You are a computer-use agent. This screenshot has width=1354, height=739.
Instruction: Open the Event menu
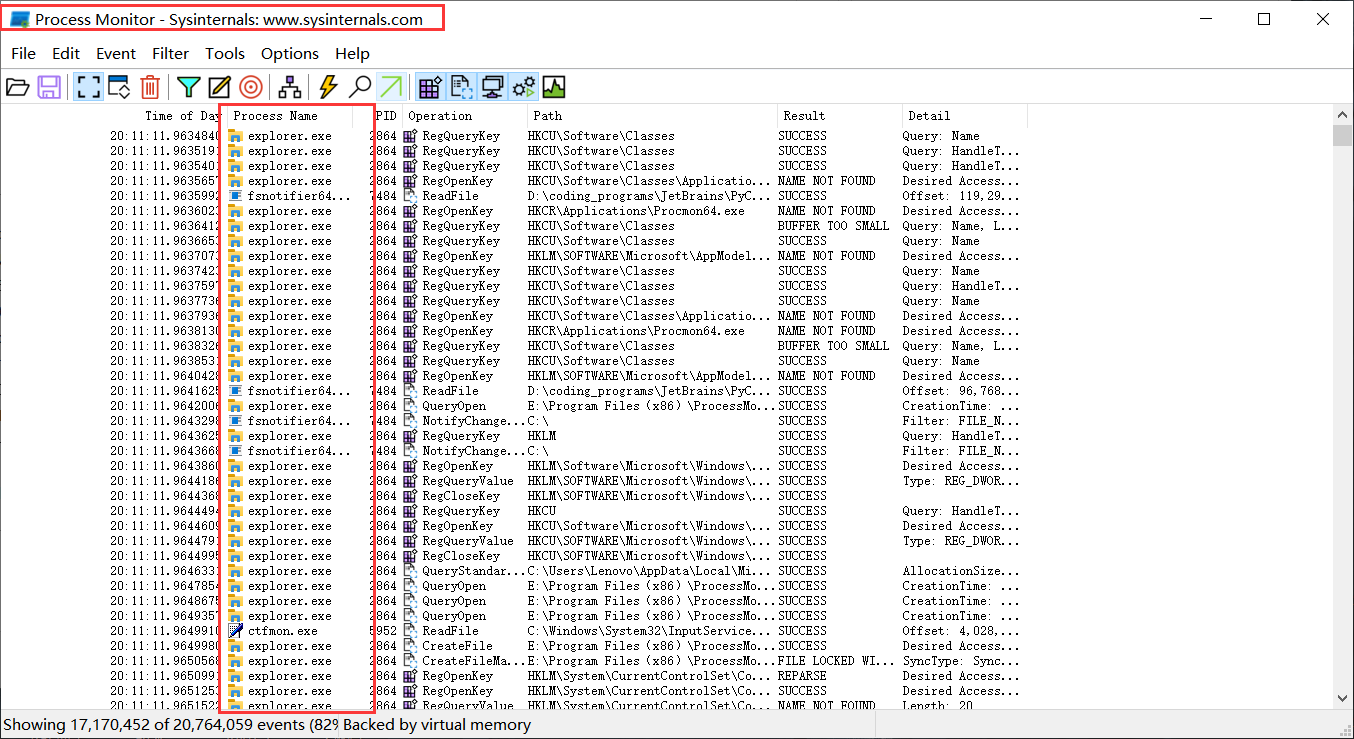coord(116,54)
